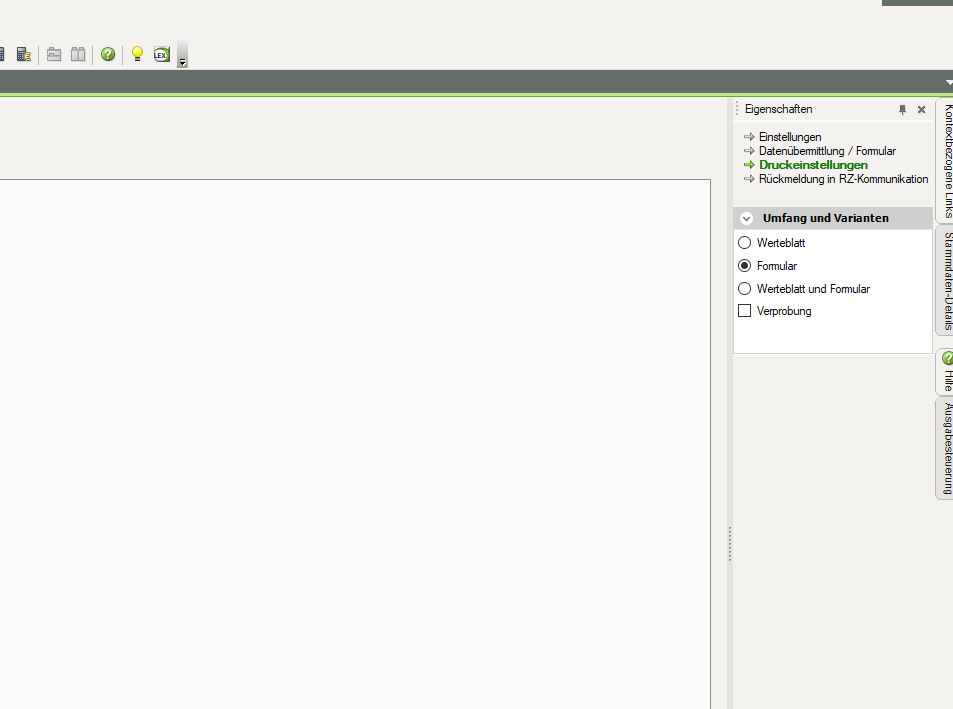Open the toolbar overflow options arrow
This screenshot has height=709, width=953.
182,62
